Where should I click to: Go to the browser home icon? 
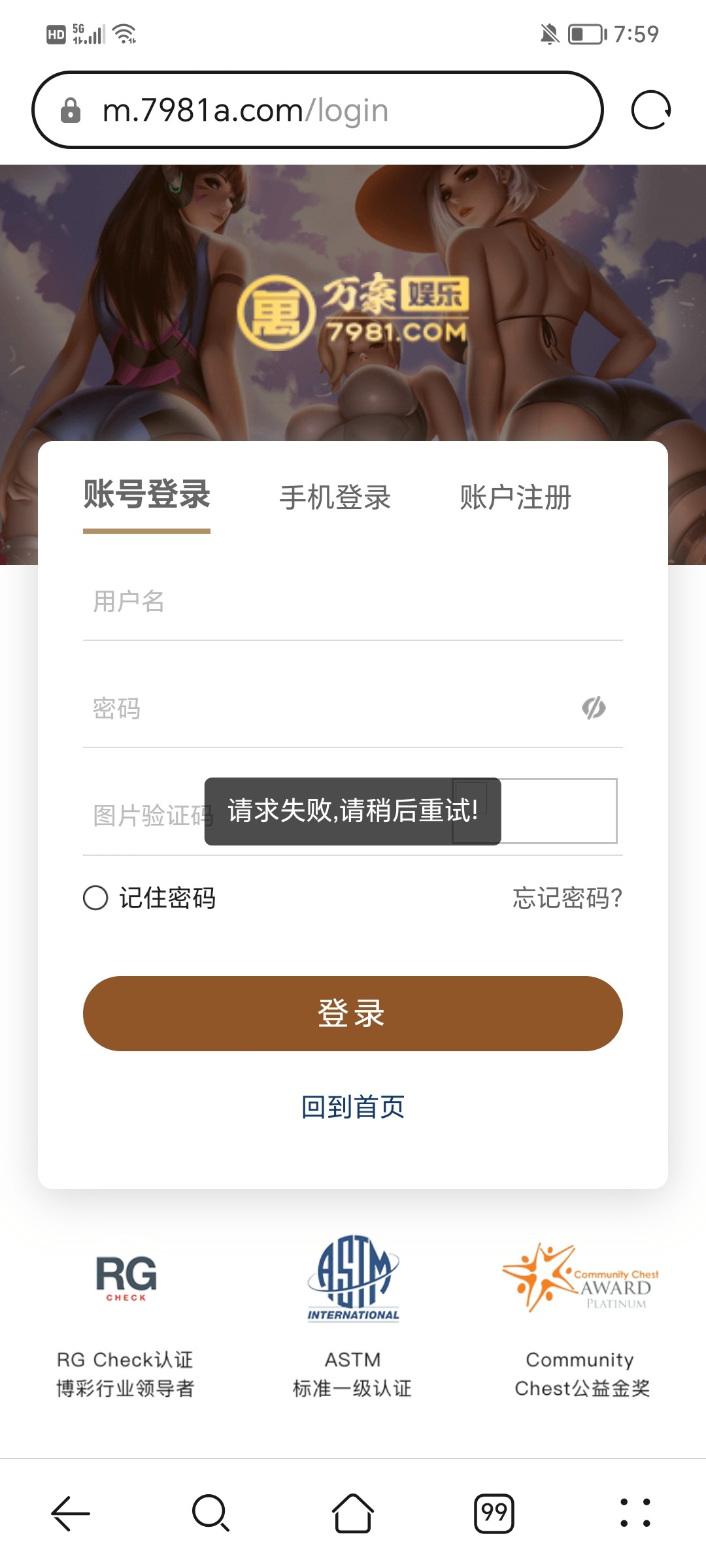tap(353, 1512)
